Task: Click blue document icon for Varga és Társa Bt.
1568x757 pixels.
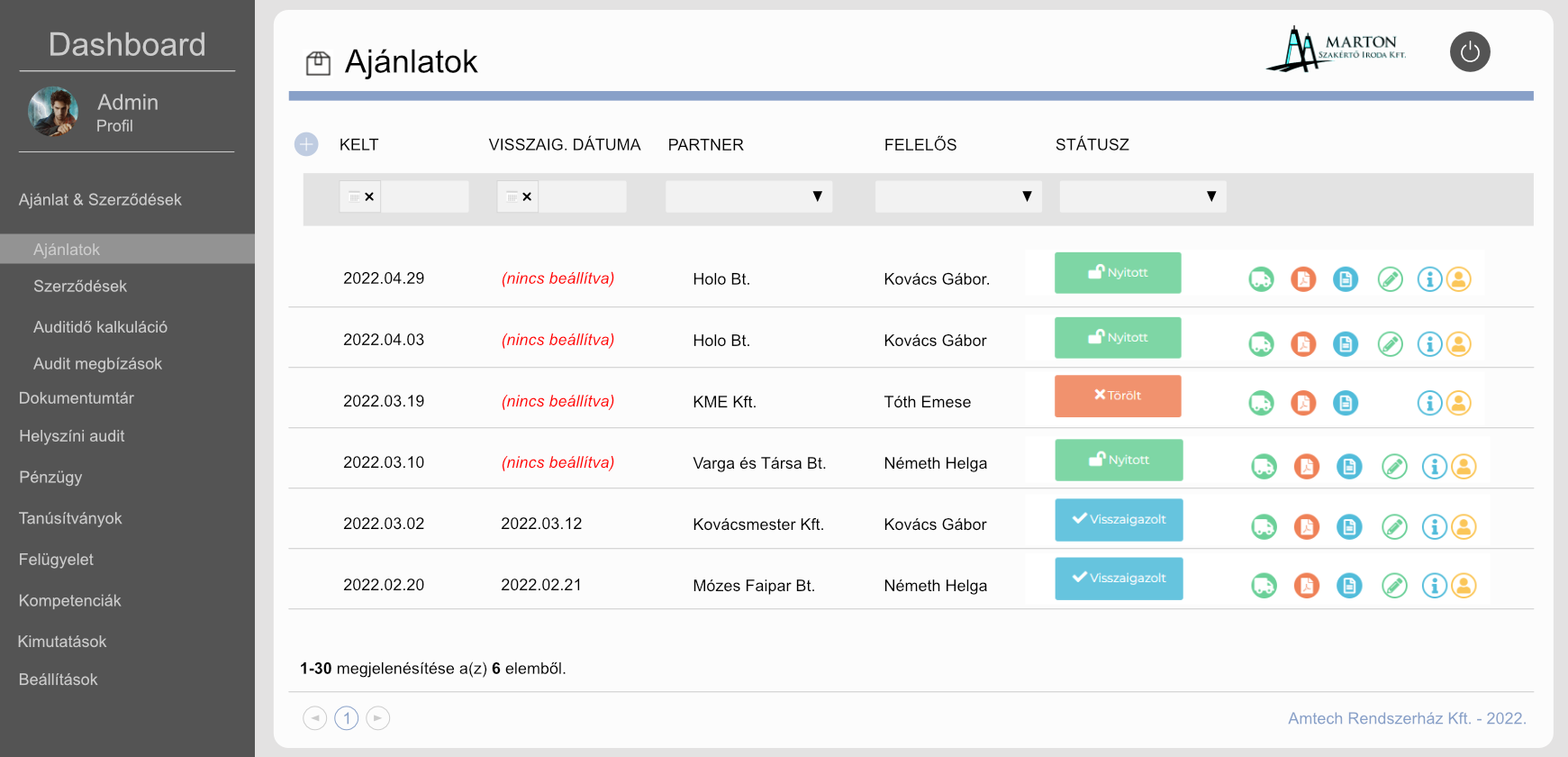Action: [1349, 466]
